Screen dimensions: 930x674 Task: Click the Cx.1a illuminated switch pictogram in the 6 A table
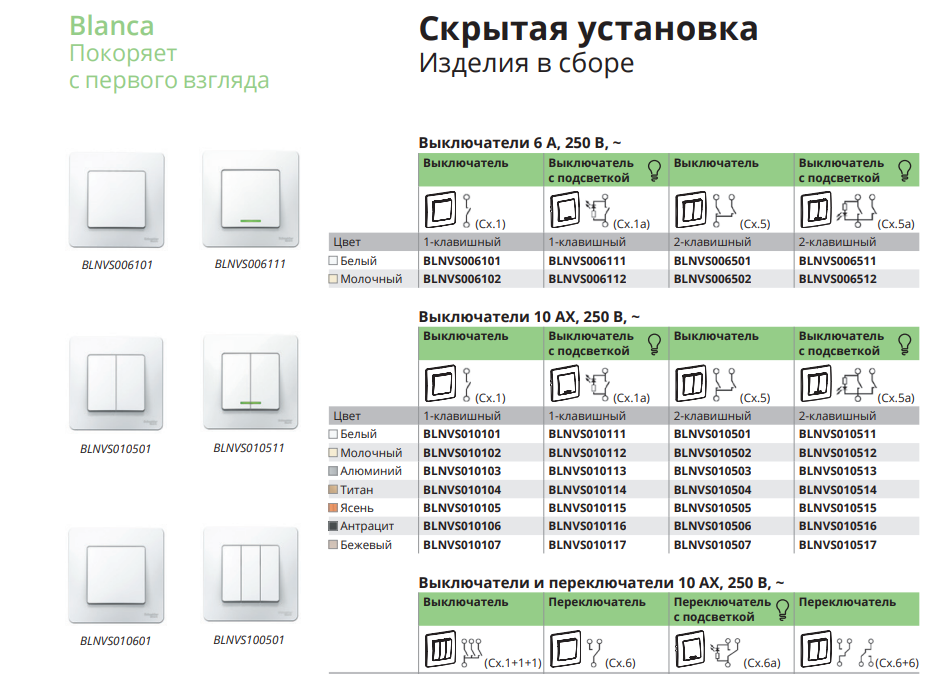tap(566, 210)
